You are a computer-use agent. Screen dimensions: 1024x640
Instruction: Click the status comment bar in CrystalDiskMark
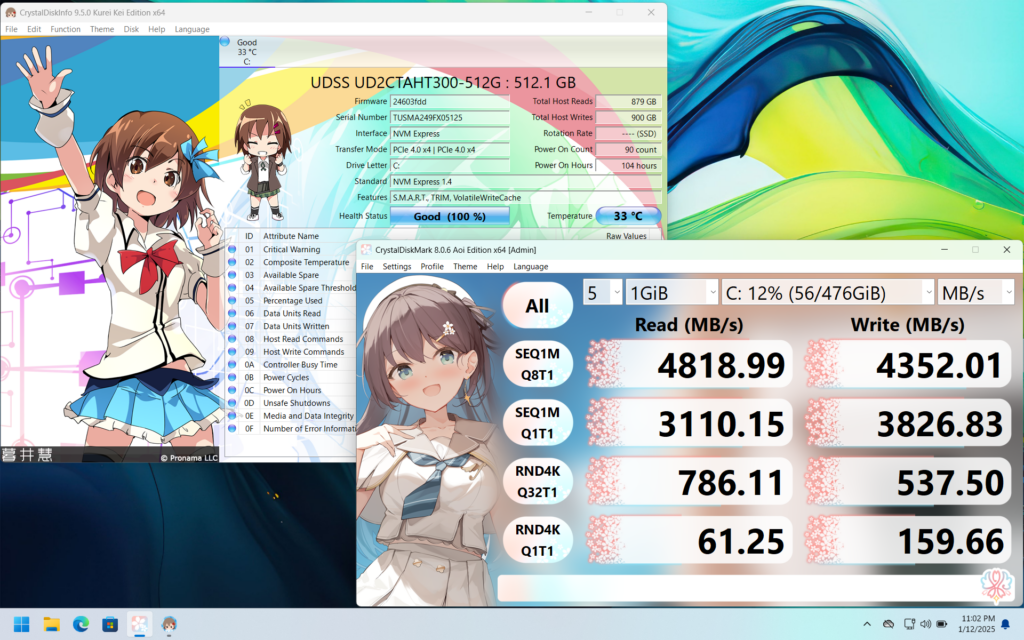pyautogui.click(x=738, y=588)
